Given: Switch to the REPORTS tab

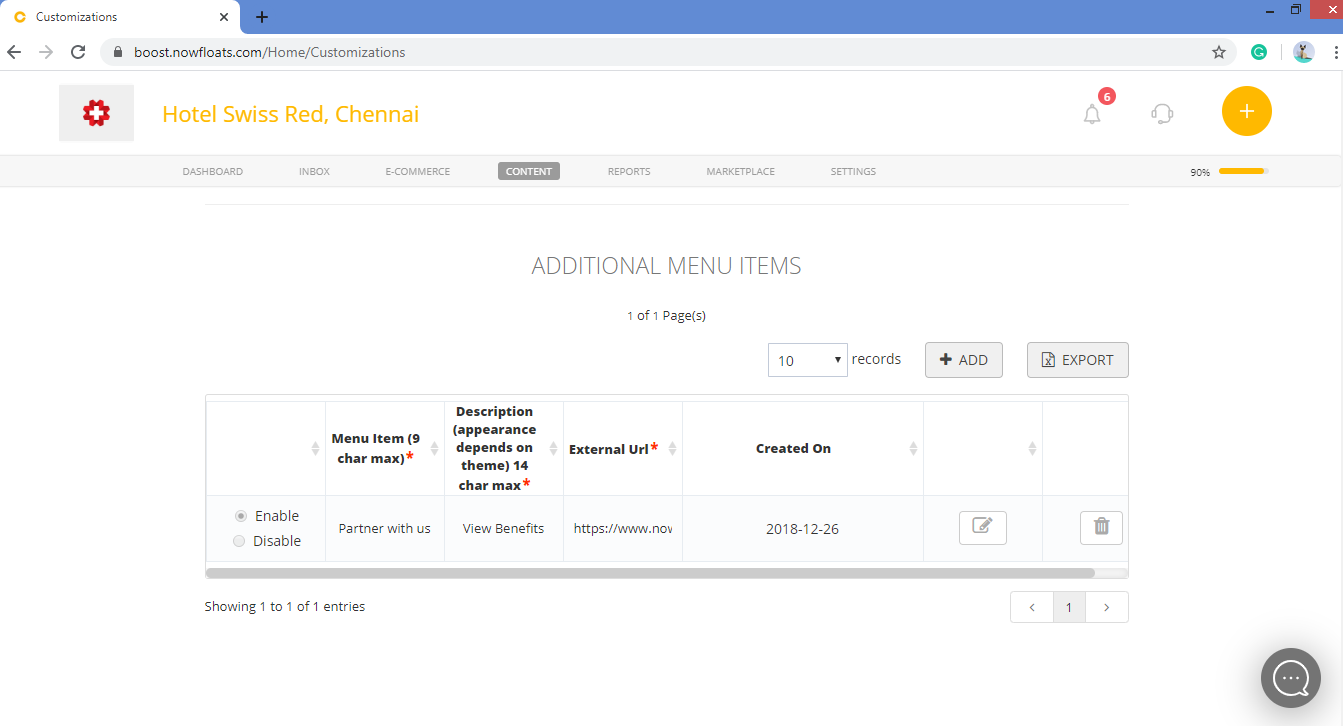Looking at the screenshot, I should (x=628, y=171).
